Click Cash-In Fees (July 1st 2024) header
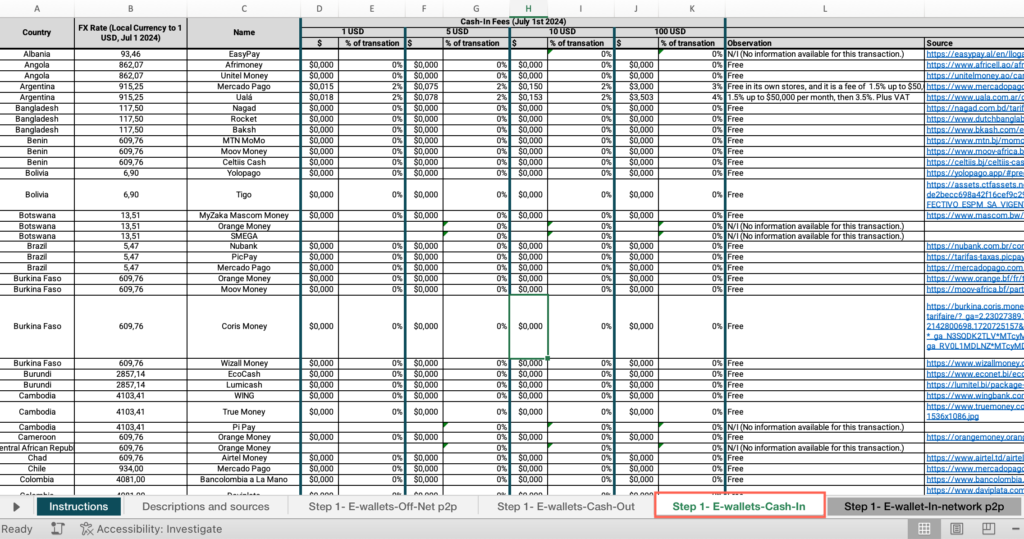The height and width of the screenshot is (539, 1024). pyautogui.click(x=513, y=22)
